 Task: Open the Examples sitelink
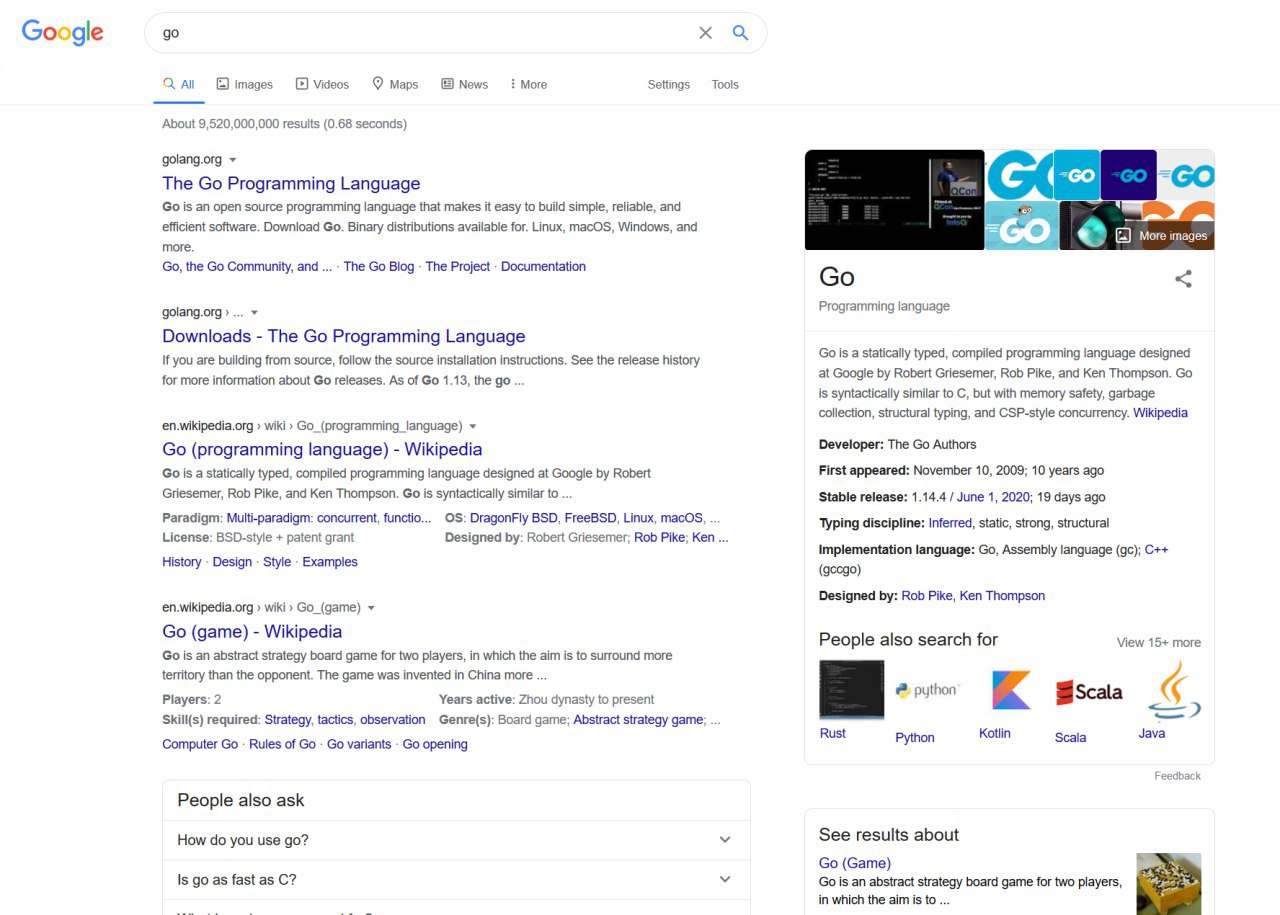click(330, 562)
